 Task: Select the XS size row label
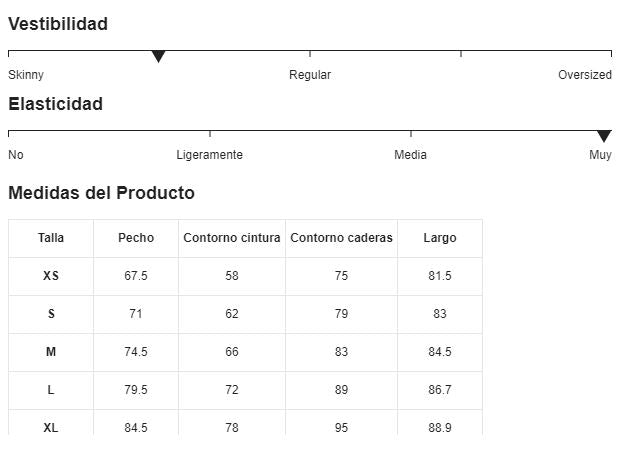pyautogui.click(x=51, y=276)
